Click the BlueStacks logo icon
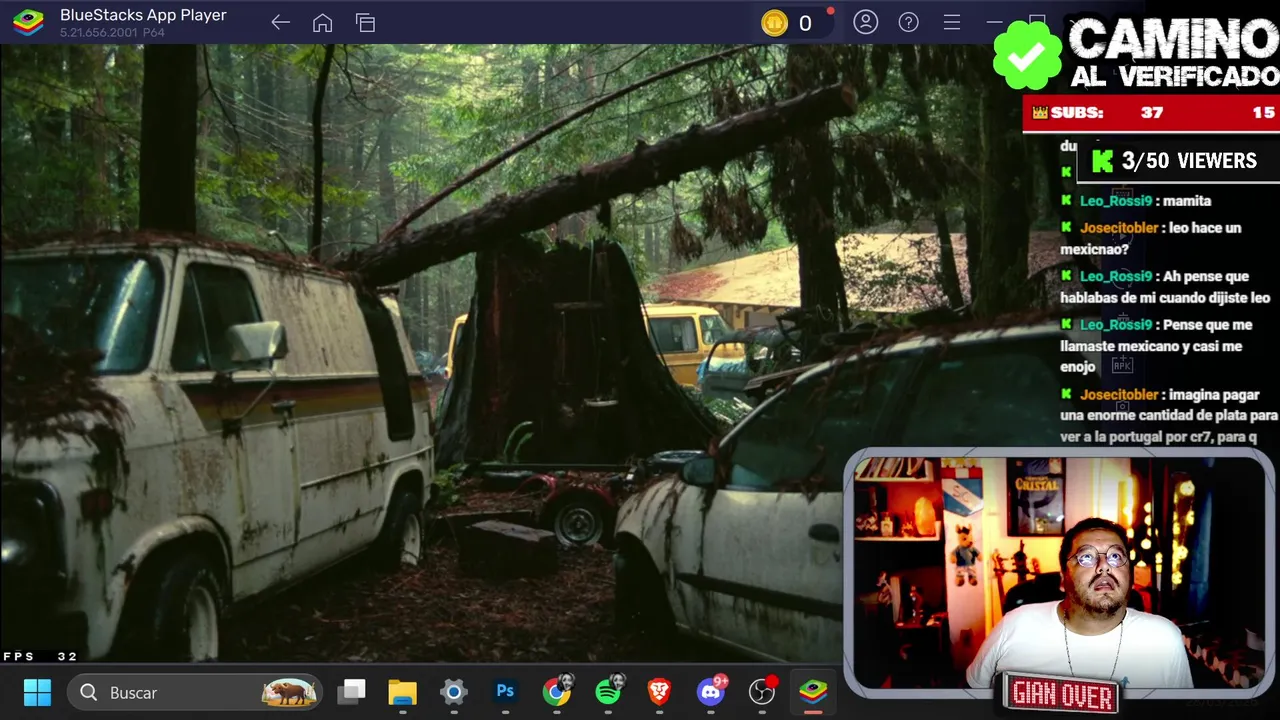 tap(28, 22)
